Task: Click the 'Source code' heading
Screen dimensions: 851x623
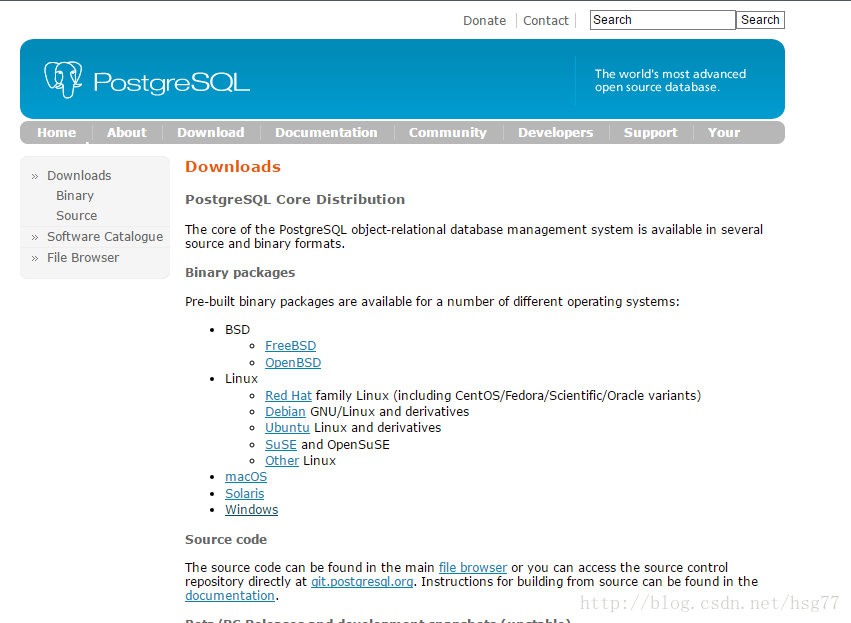Action: [x=226, y=539]
